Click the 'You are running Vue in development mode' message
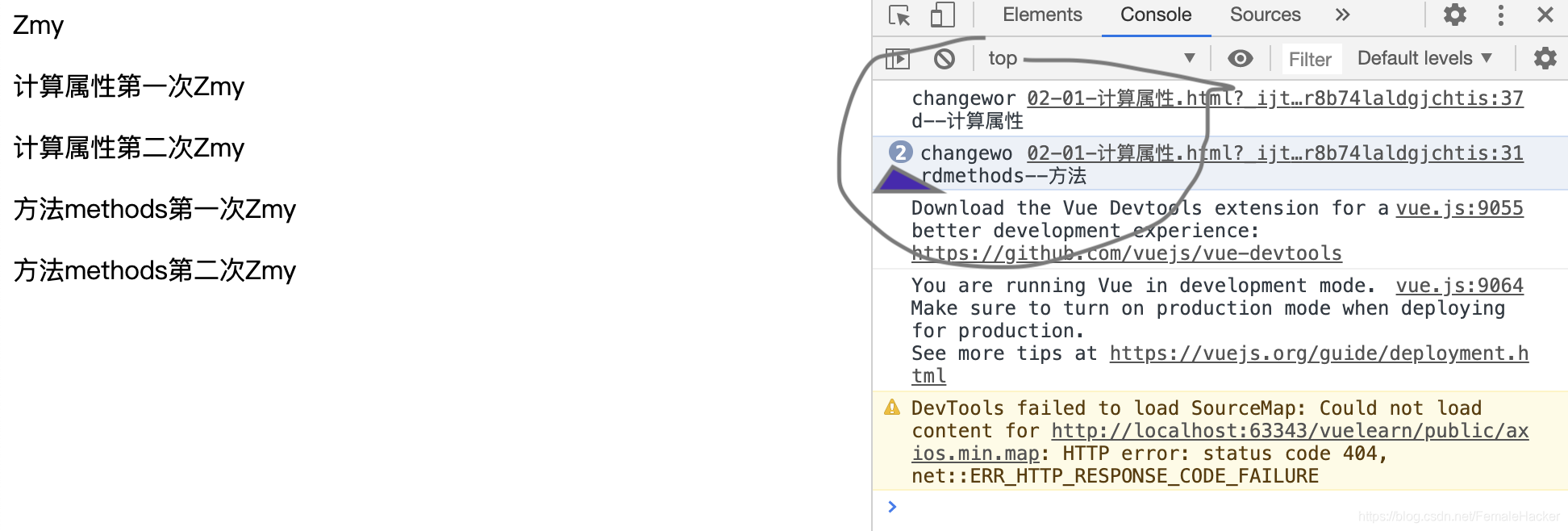Viewport: 1568px width, 531px height. point(1144,286)
